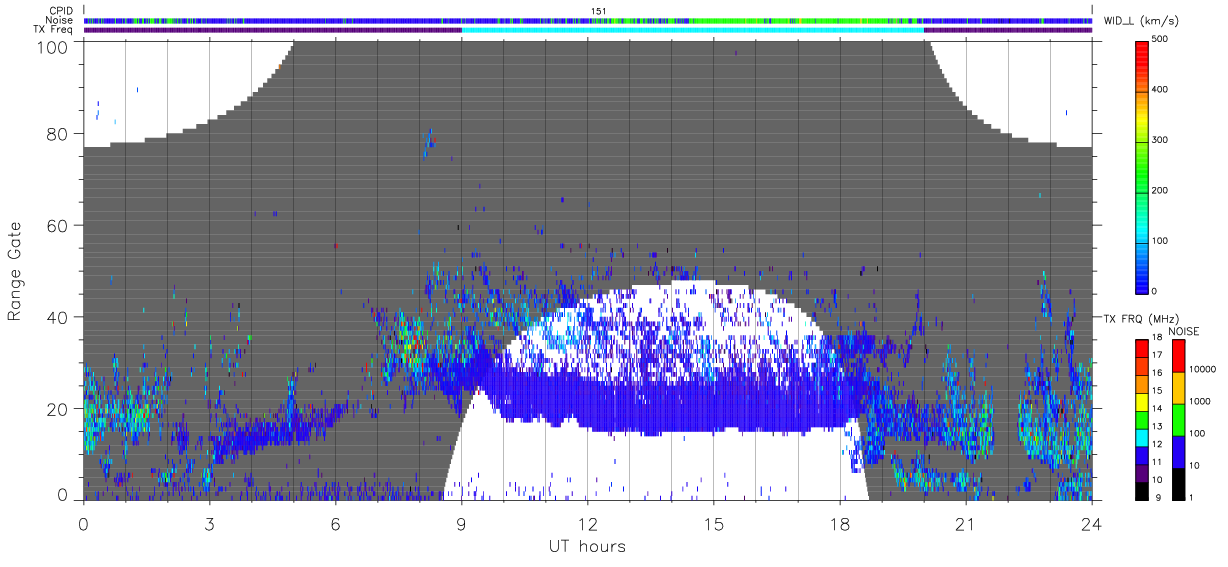The image size is (1228, 567).
Task: Click the 15 tick on the UT hours axis
Action: pyautogui.click(x=714, y=524)
